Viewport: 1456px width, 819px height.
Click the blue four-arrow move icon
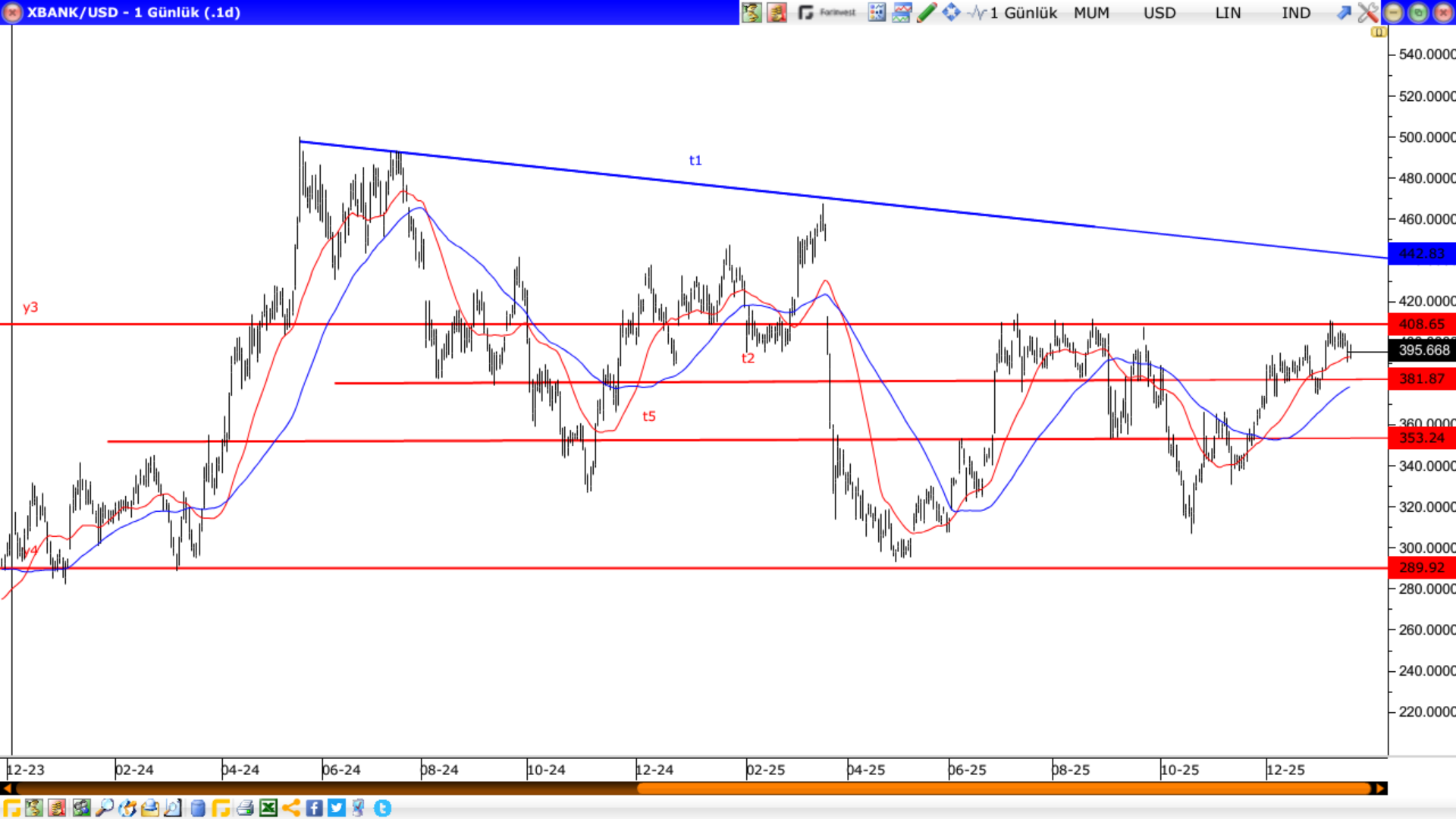951,12
